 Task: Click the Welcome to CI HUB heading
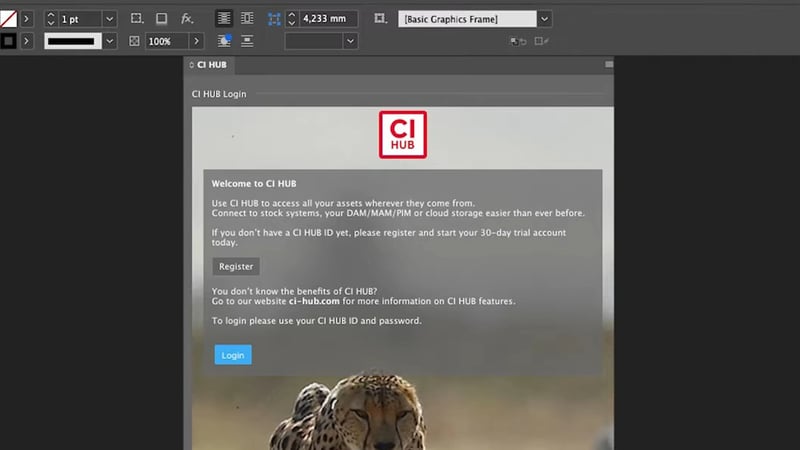(x=254, y=184)
